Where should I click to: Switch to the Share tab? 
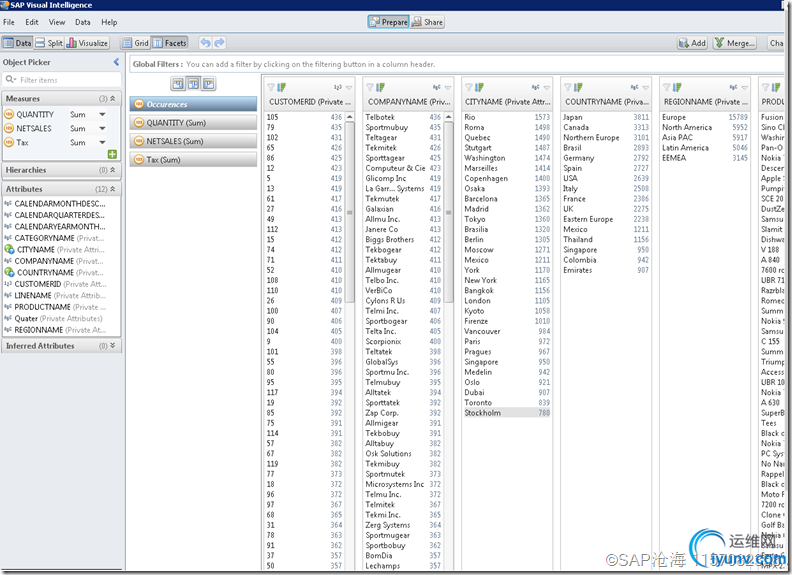click(427, 22)
